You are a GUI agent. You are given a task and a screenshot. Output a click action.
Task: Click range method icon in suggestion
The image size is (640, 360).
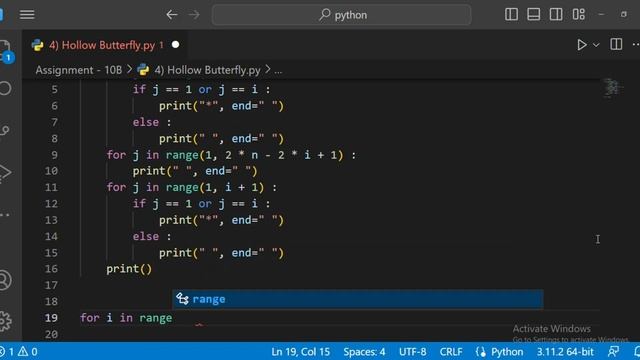(x=182, y=299)
